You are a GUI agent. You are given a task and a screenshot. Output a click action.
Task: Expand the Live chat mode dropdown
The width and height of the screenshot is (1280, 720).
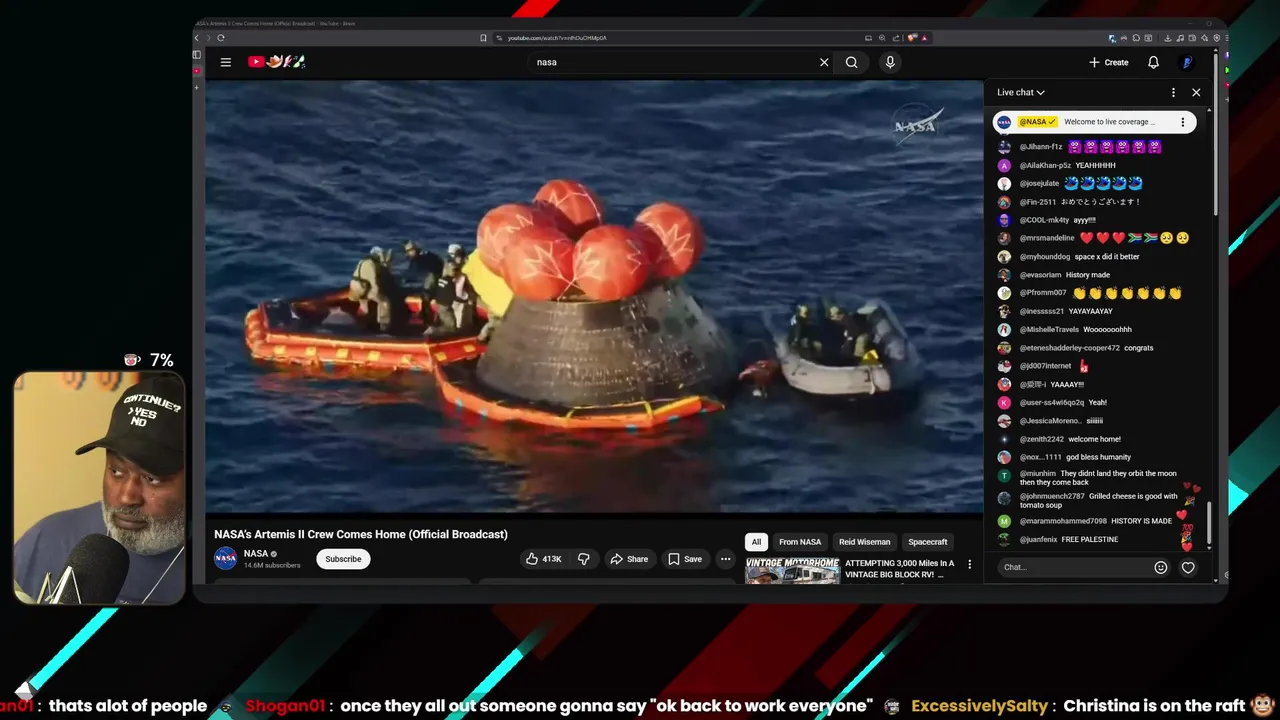pyautogui.click(x=1021, y=92)
